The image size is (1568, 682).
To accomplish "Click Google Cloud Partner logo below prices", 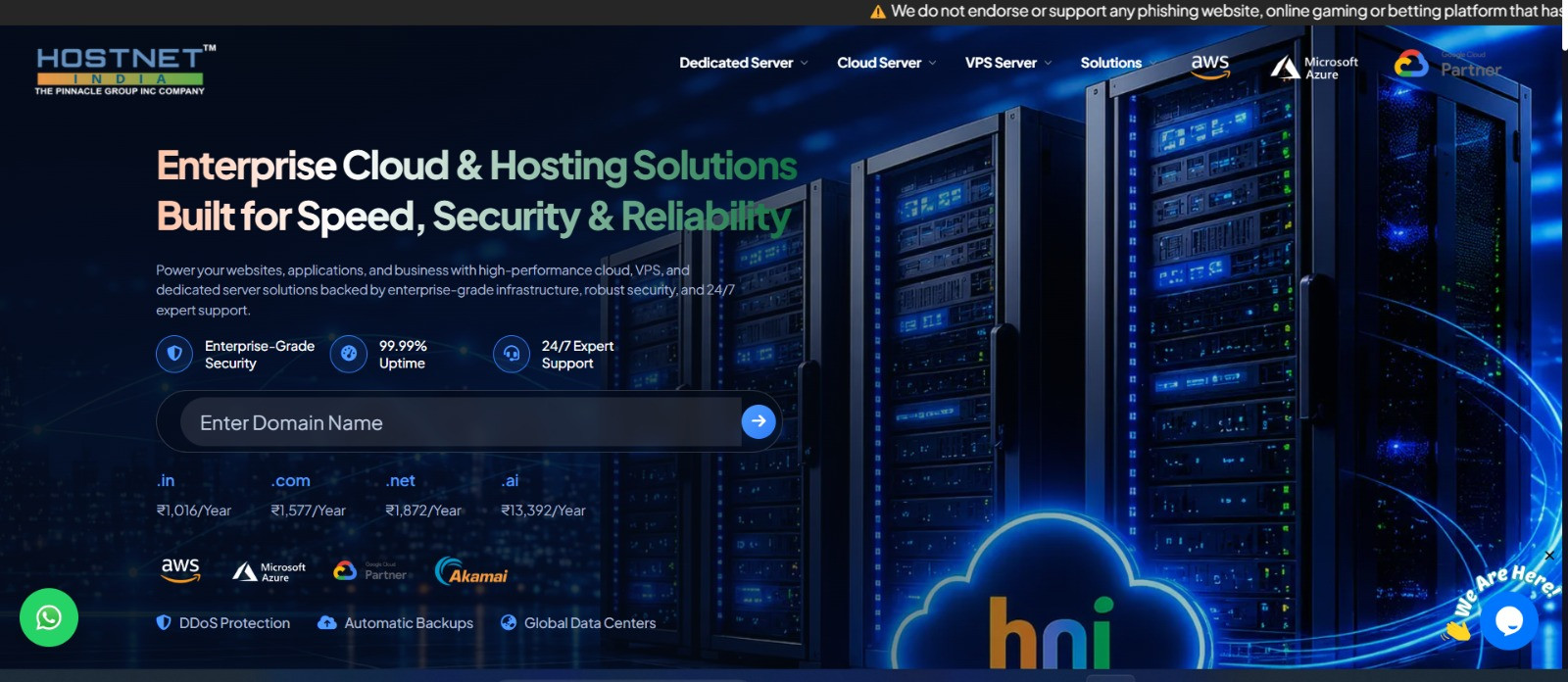I will click(x=370, y=570).
